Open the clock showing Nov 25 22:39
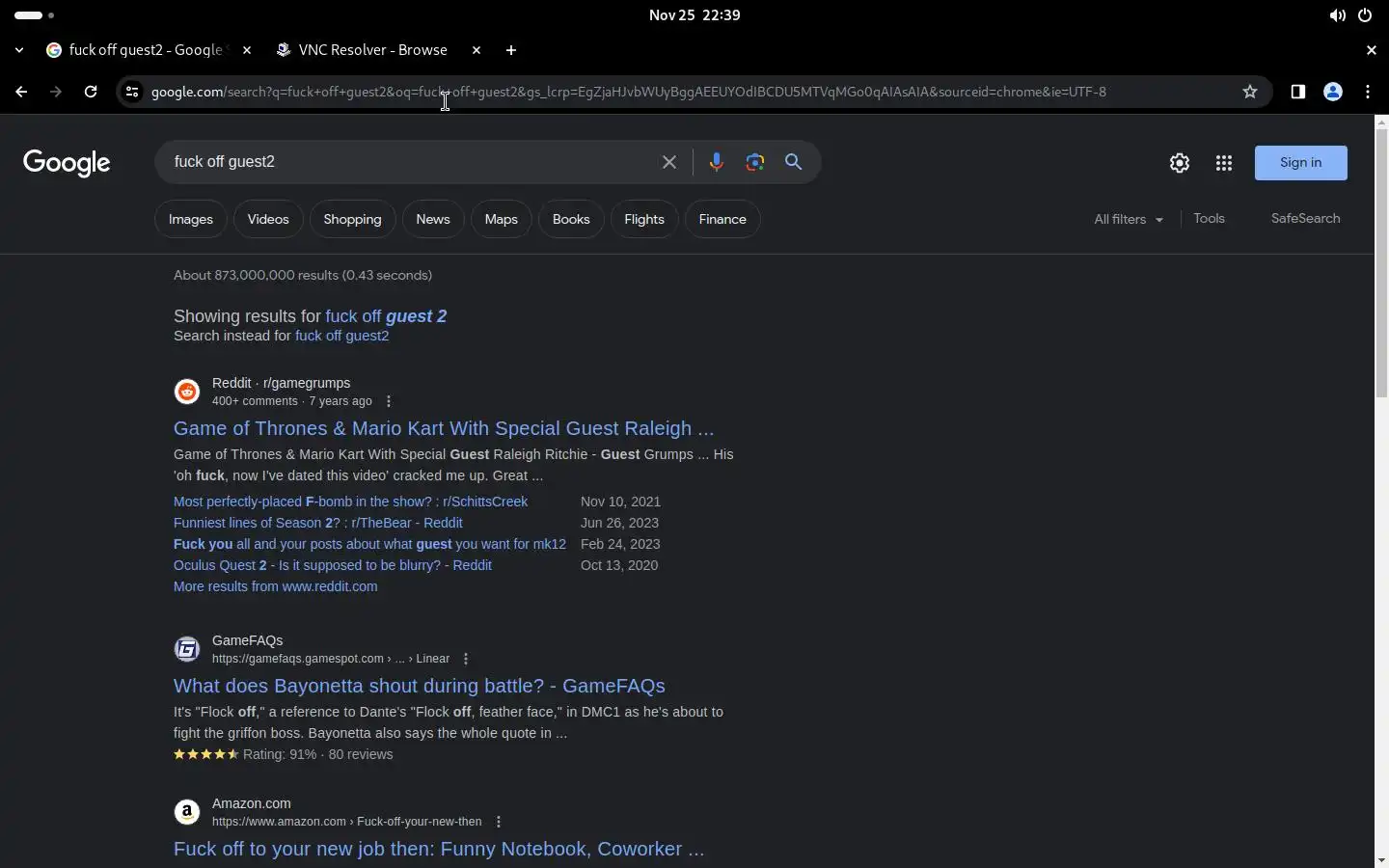The height and width of the screenshot is (868, 1389). coord(694,15)
